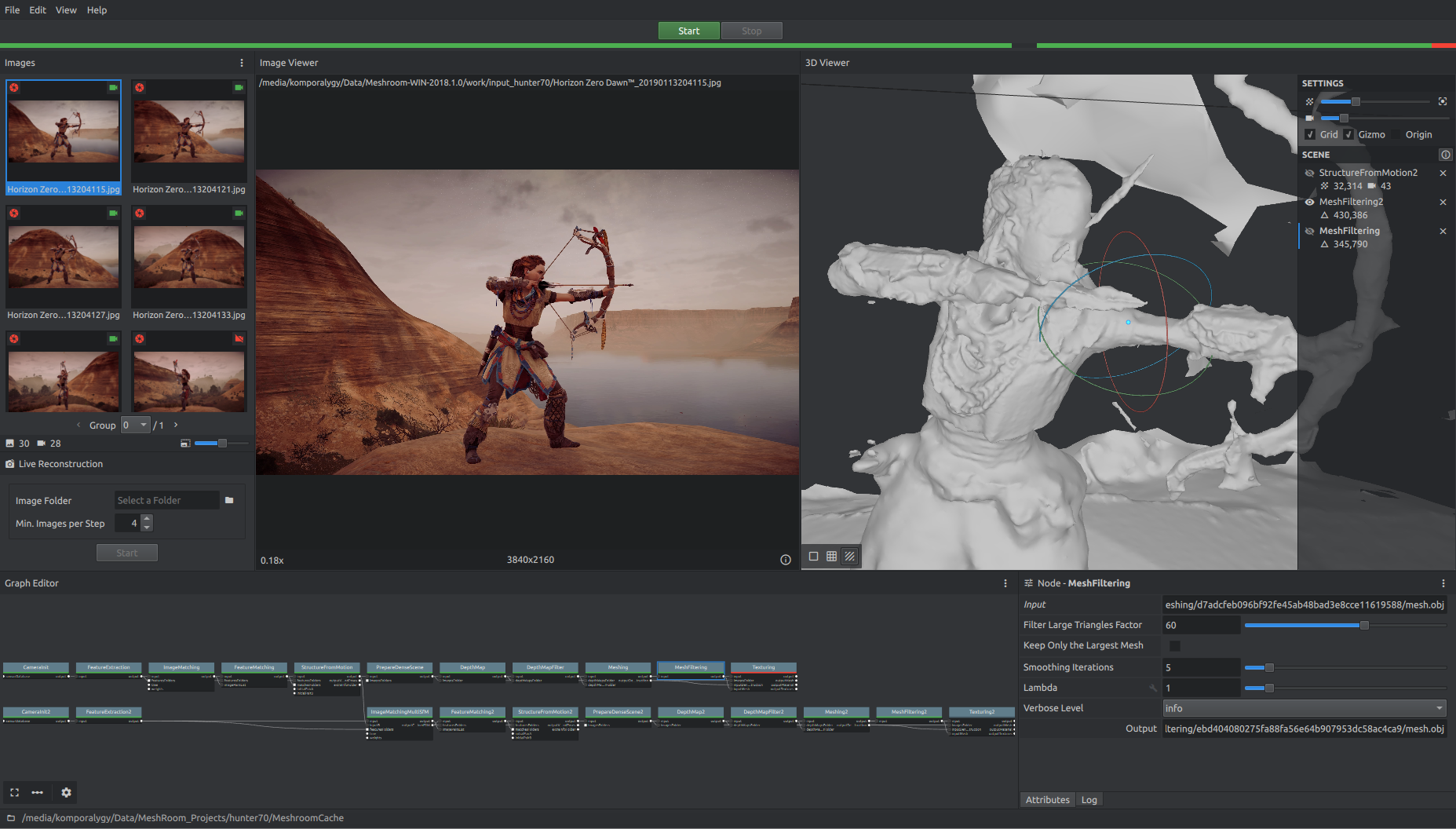This screenshot has width=1456, height=829.
Task: Select the StructureFromMotion2 node in the graph
Action: tap(546, 712)
